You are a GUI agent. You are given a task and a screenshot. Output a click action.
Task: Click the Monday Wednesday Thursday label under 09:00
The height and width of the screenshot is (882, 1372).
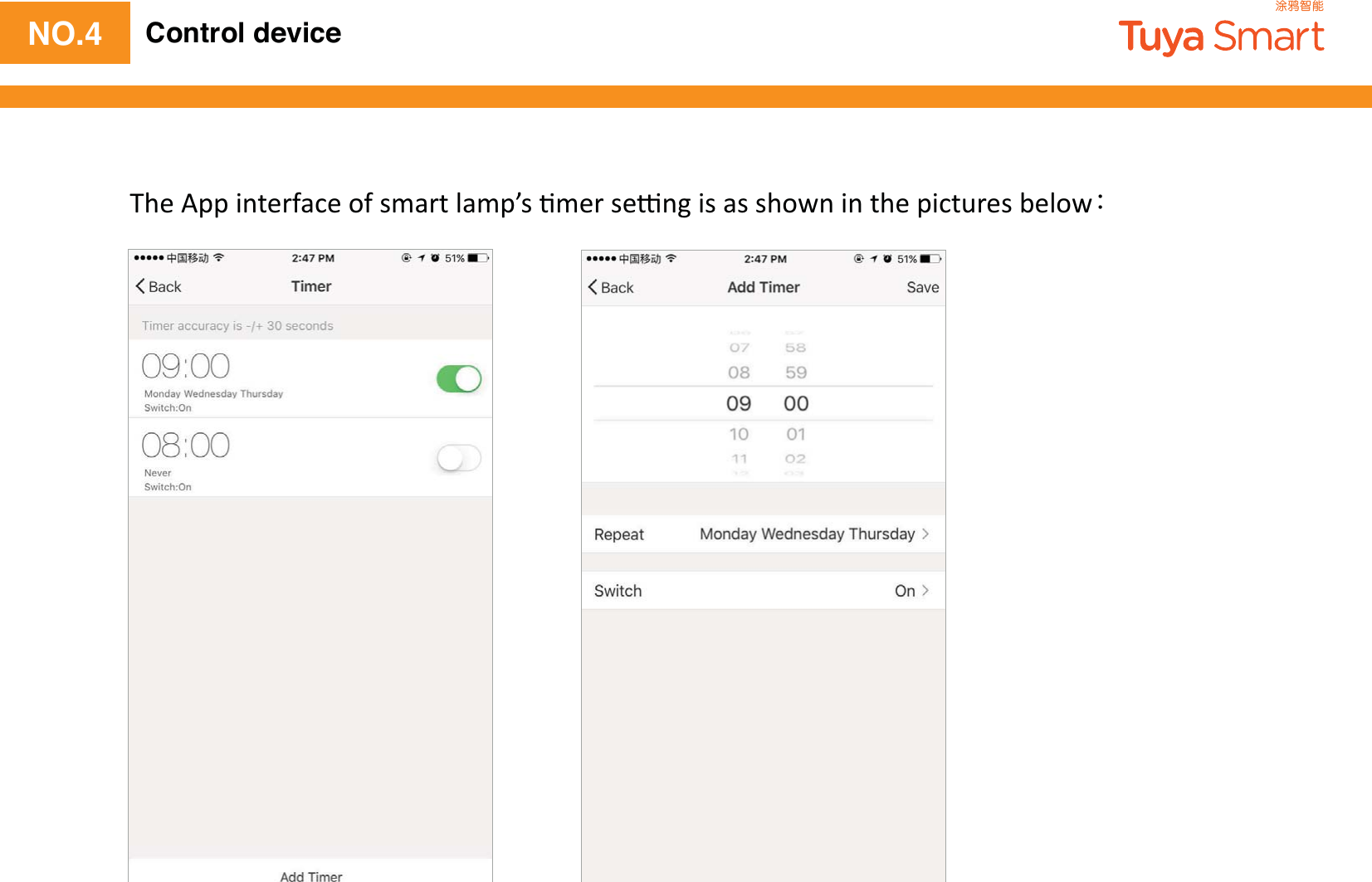(x=213, y=394)
